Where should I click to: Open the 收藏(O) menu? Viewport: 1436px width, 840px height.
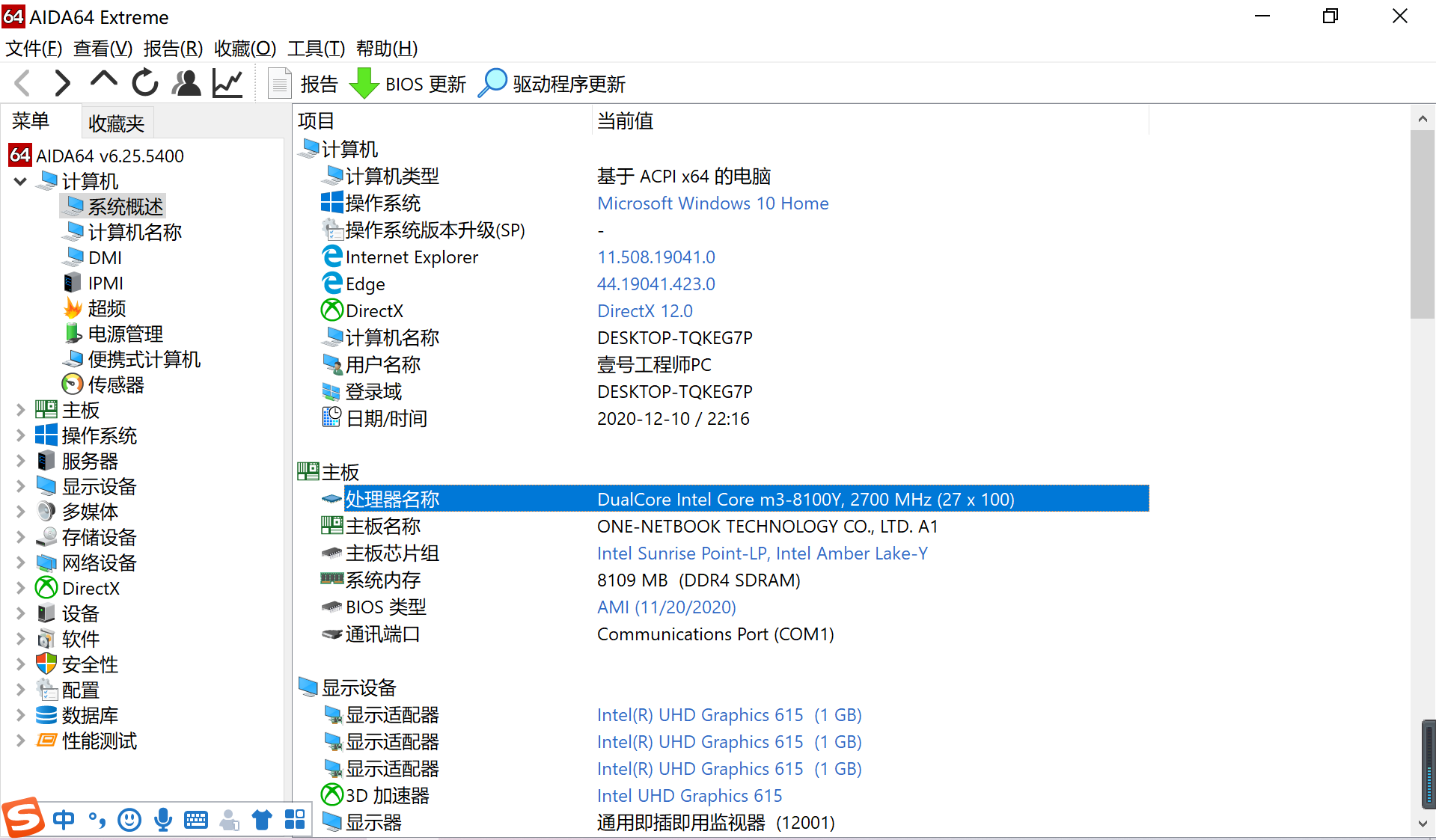point(245,49)
